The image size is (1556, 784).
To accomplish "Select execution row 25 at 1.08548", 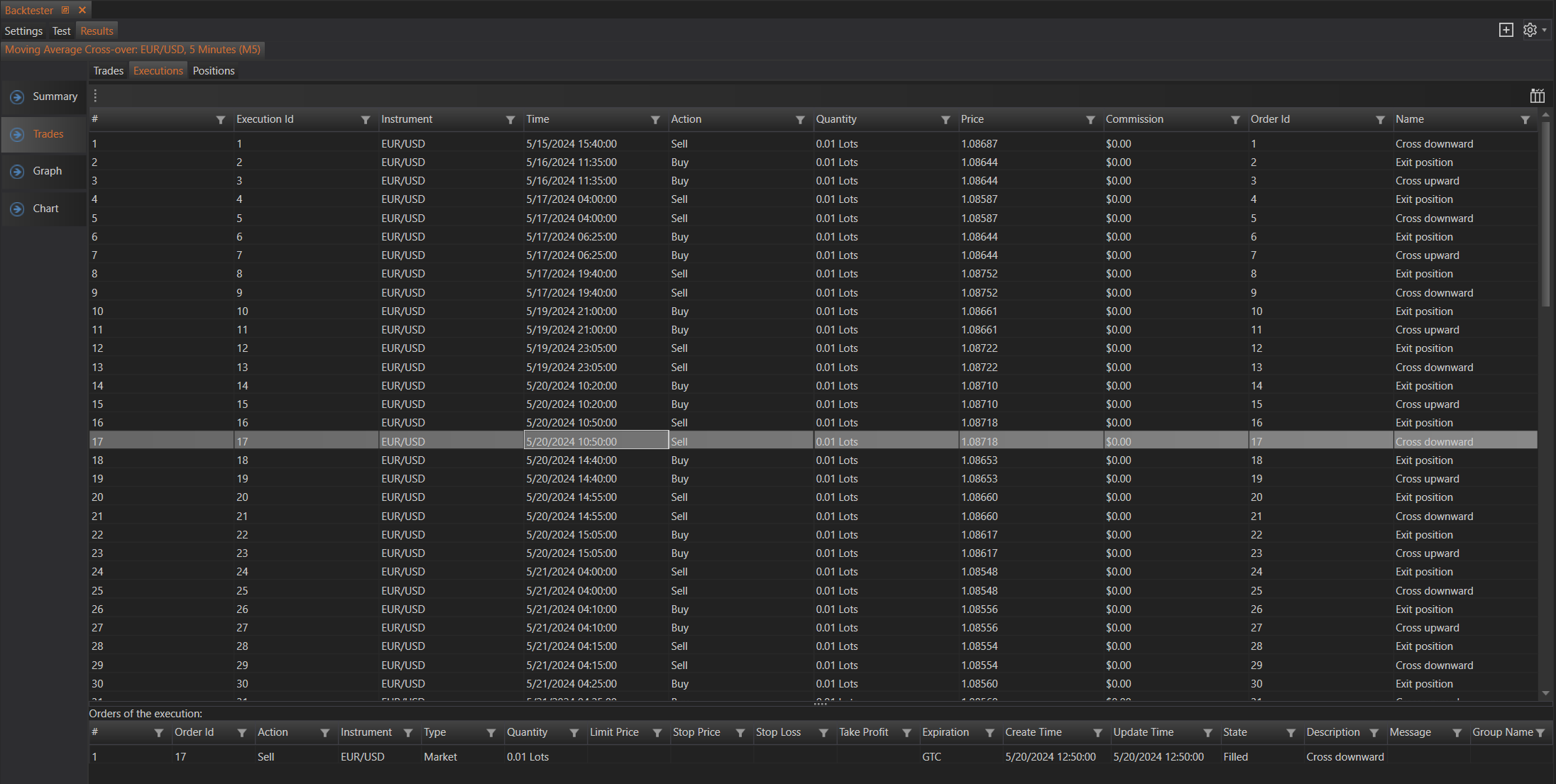I will click(x=979, y=590).
